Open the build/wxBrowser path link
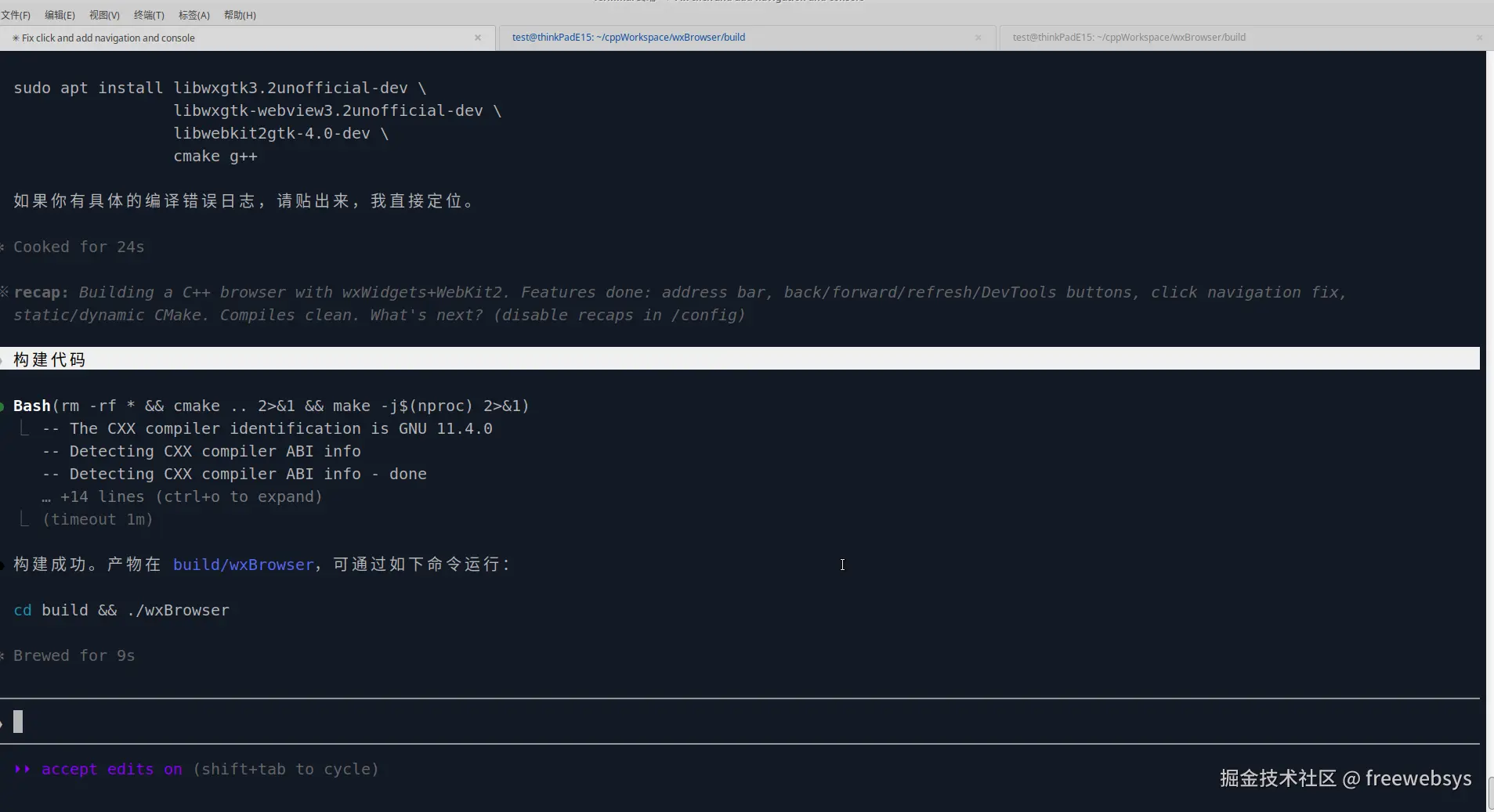 click(x=243, y=565)
